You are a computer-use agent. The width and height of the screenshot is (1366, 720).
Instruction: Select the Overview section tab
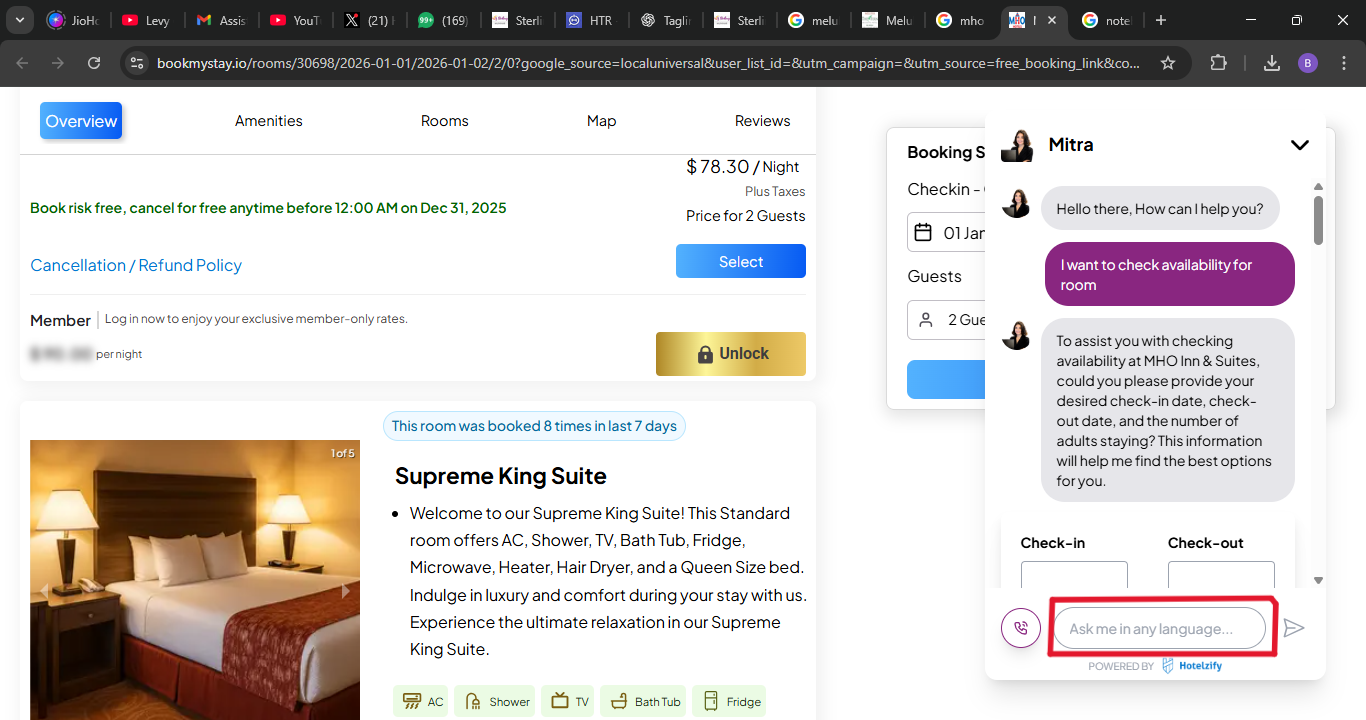point(81,121)
